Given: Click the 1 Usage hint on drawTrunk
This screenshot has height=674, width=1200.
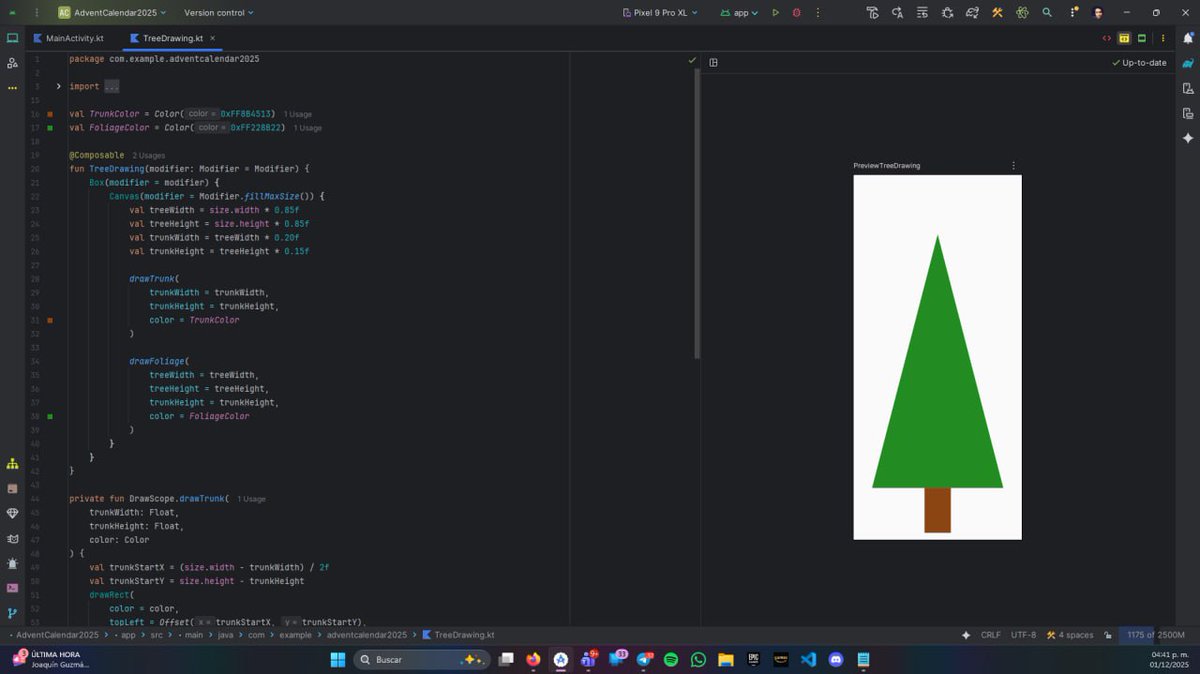Looking at the screenshot, I should pyautogui.click(x=252, y=499).
